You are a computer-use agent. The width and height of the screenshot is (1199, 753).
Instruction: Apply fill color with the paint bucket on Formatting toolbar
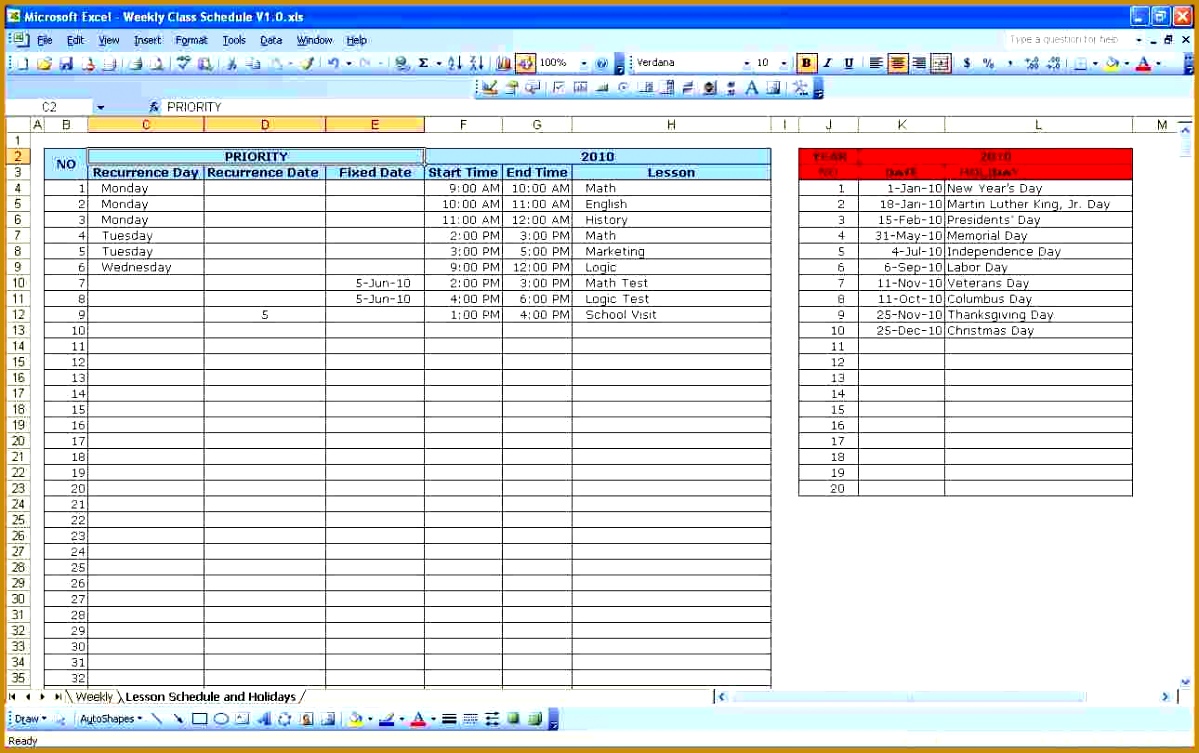(x=1112, y=63)
